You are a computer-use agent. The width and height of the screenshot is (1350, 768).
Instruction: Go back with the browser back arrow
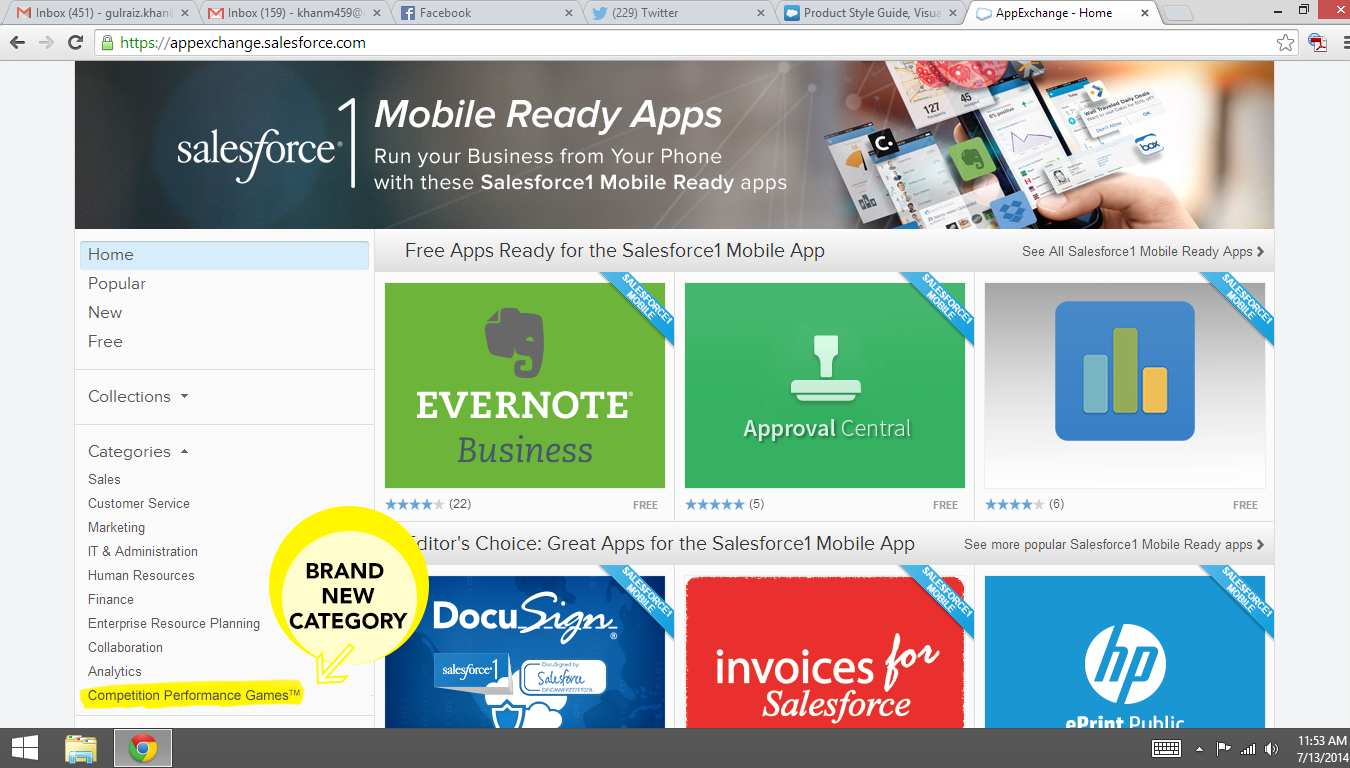point(17,43)
